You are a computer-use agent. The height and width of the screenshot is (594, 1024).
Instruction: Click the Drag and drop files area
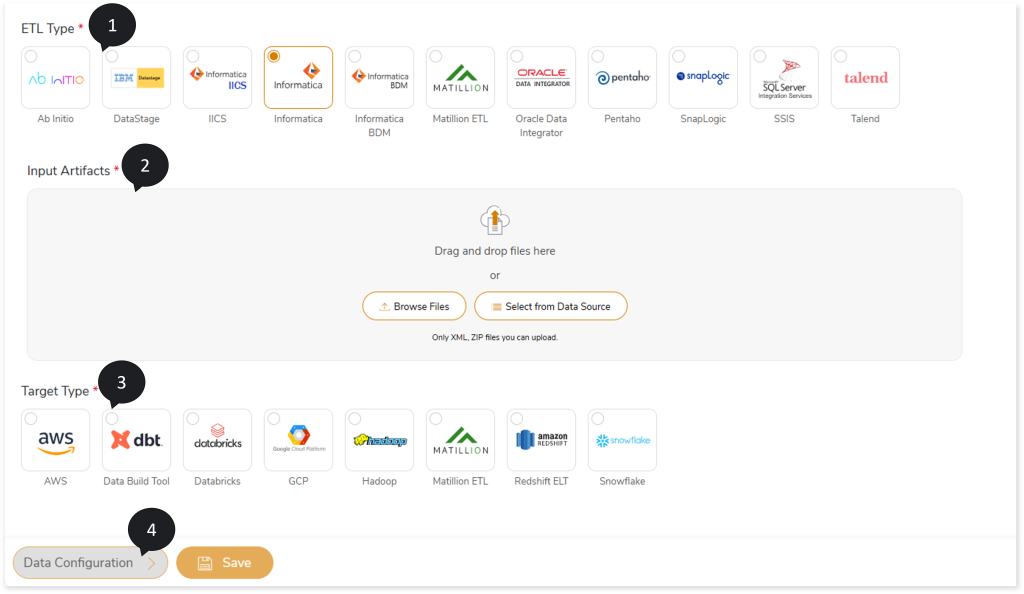494,251
